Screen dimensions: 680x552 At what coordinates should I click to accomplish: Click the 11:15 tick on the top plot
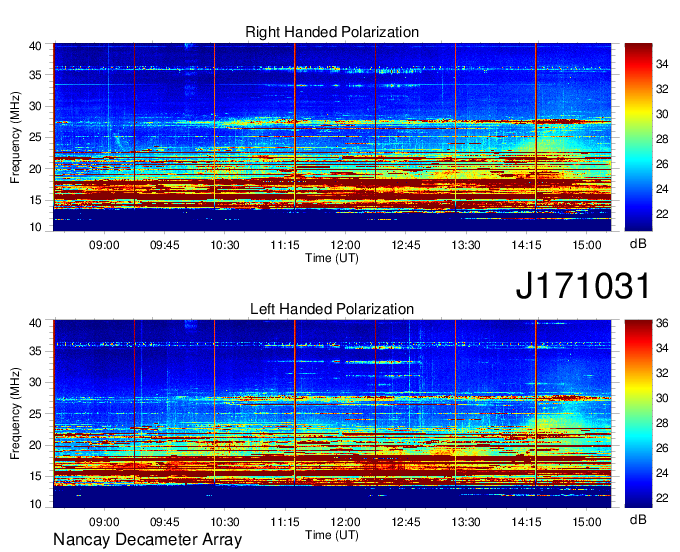click(x=285, y=245)
